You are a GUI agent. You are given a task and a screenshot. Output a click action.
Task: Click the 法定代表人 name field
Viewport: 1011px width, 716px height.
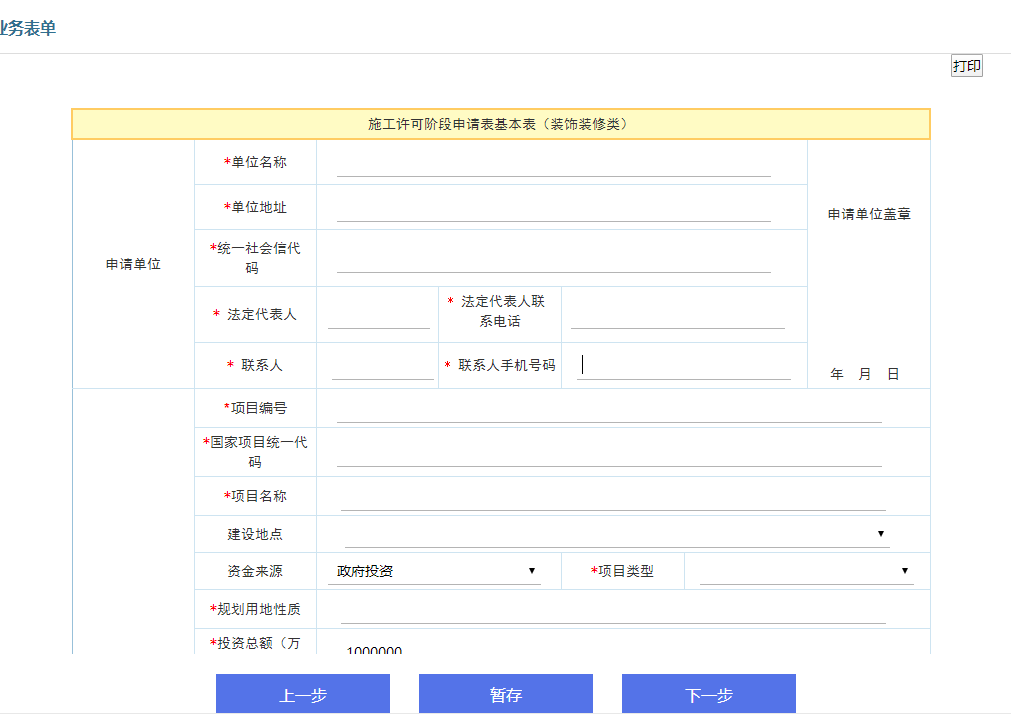click(x=378, y=316)
